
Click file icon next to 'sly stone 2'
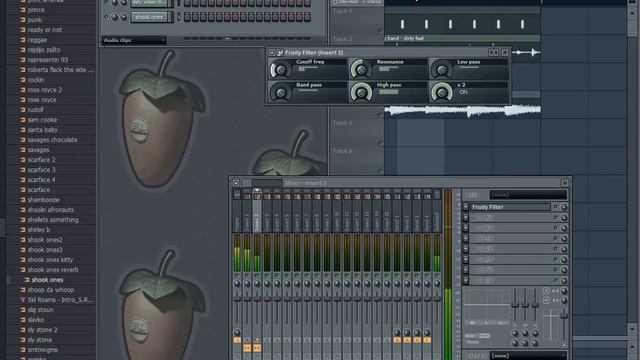point(23,330)
